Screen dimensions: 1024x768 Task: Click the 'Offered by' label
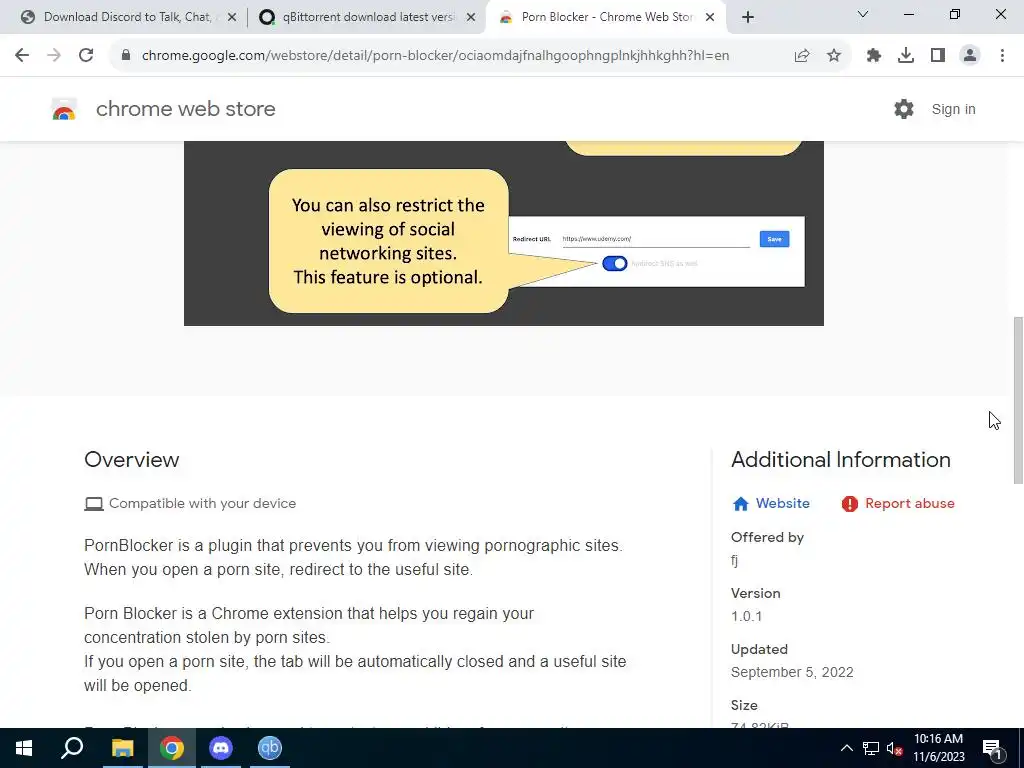(x=767, y=537)
